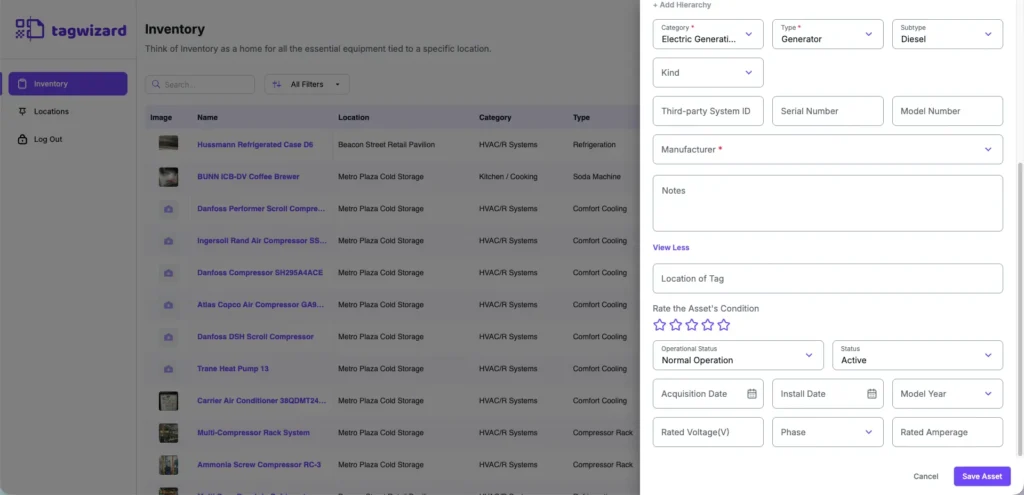The width and height of the screenshot is (1024, 495).
Task: Open Hussmann Refrigerated Case D6 link
Action: pos(255,144)
